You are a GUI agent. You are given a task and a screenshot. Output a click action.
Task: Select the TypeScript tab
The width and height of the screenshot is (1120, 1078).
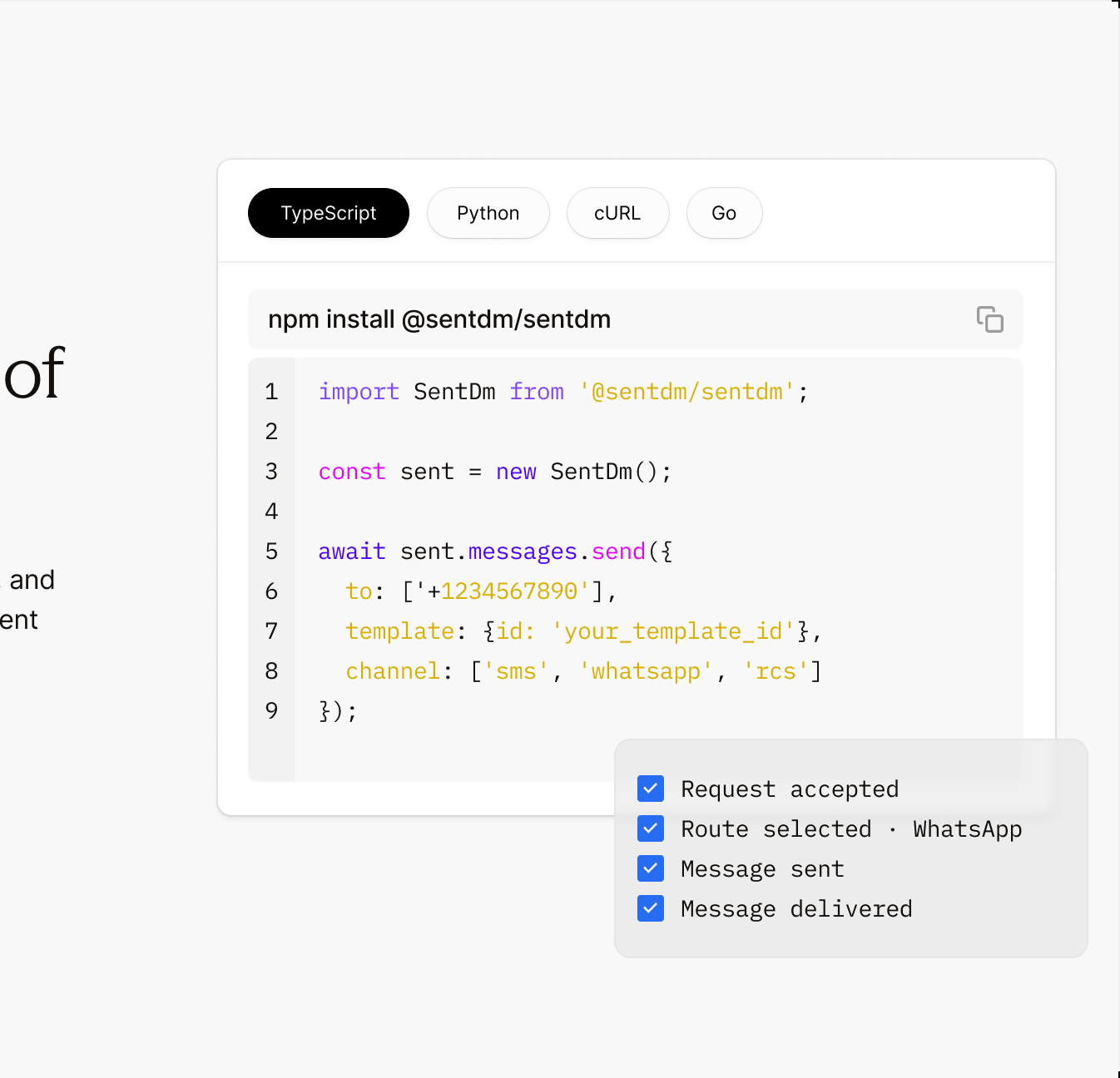pyautogui.click(x=329, y=213)
